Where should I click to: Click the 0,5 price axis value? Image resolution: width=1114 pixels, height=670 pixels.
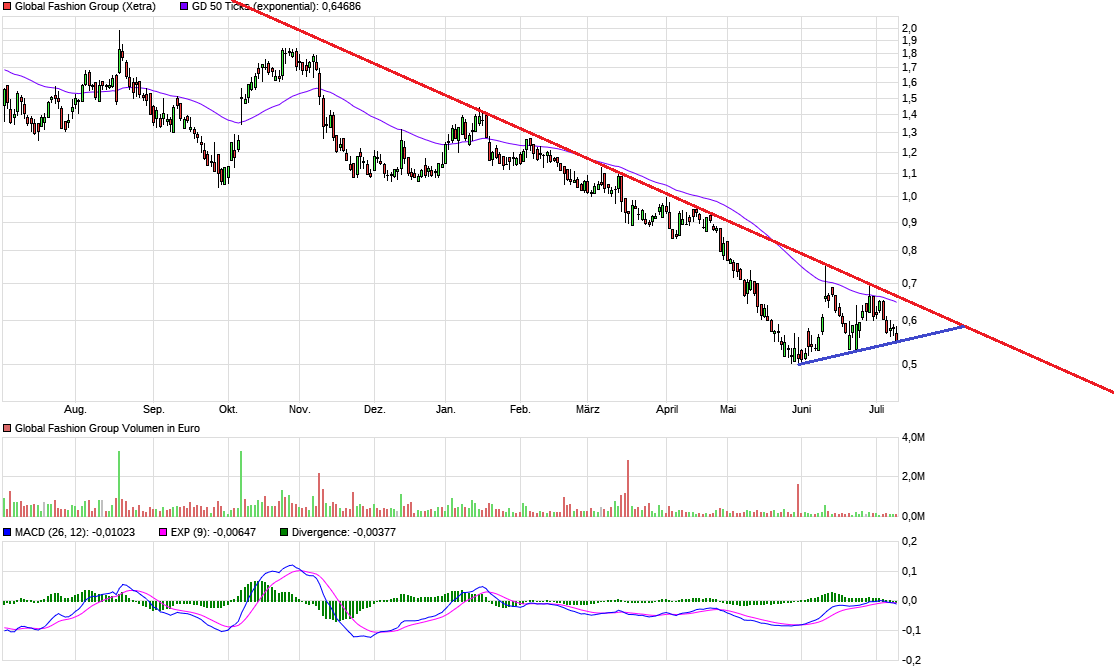click(909, 364)
